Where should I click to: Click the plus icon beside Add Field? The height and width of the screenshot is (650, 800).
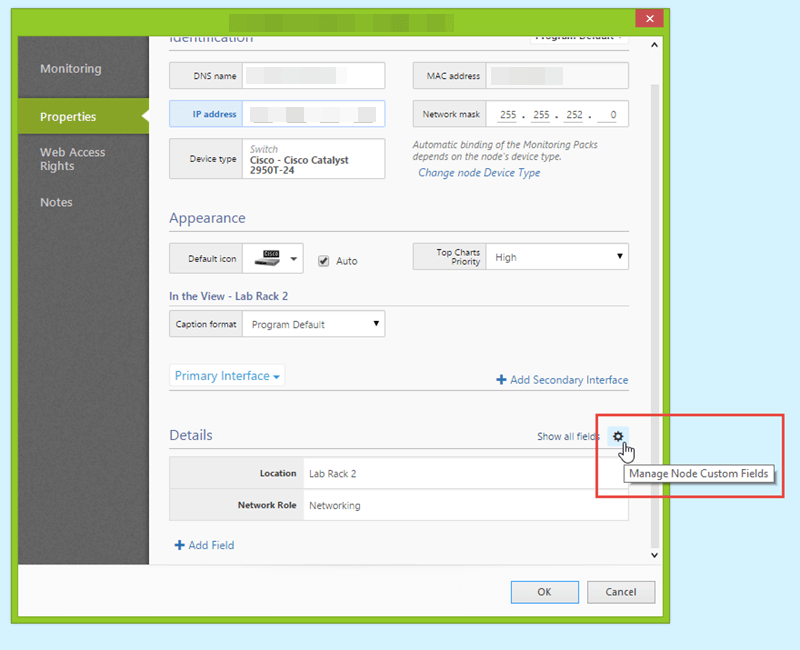pos(180,545)
